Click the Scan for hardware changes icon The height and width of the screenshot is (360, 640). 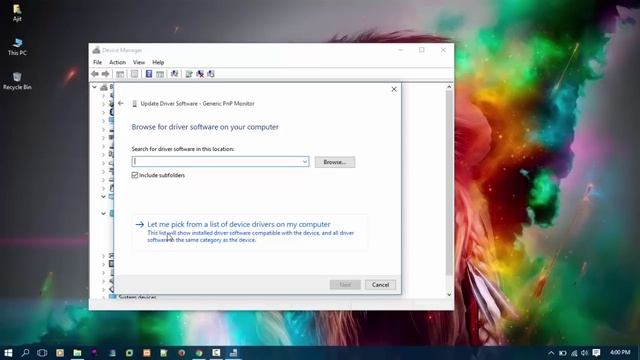point(174,74)
